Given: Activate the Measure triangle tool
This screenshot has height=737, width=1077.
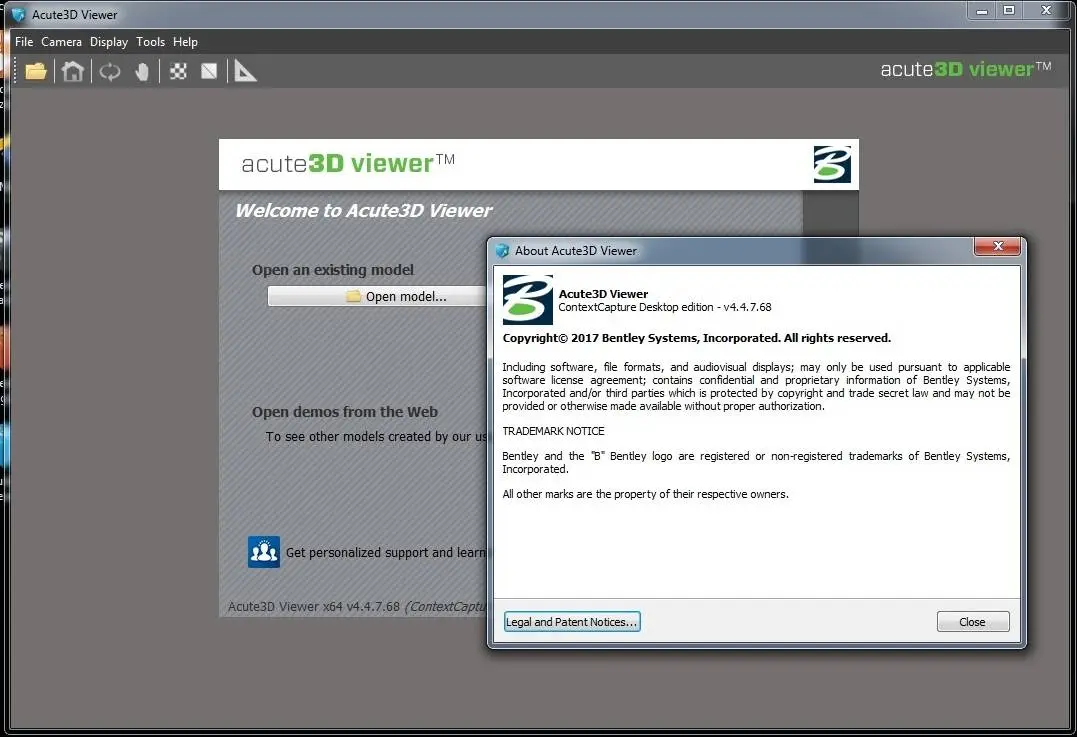Looking at the screenshot, I should coord(245,71).
